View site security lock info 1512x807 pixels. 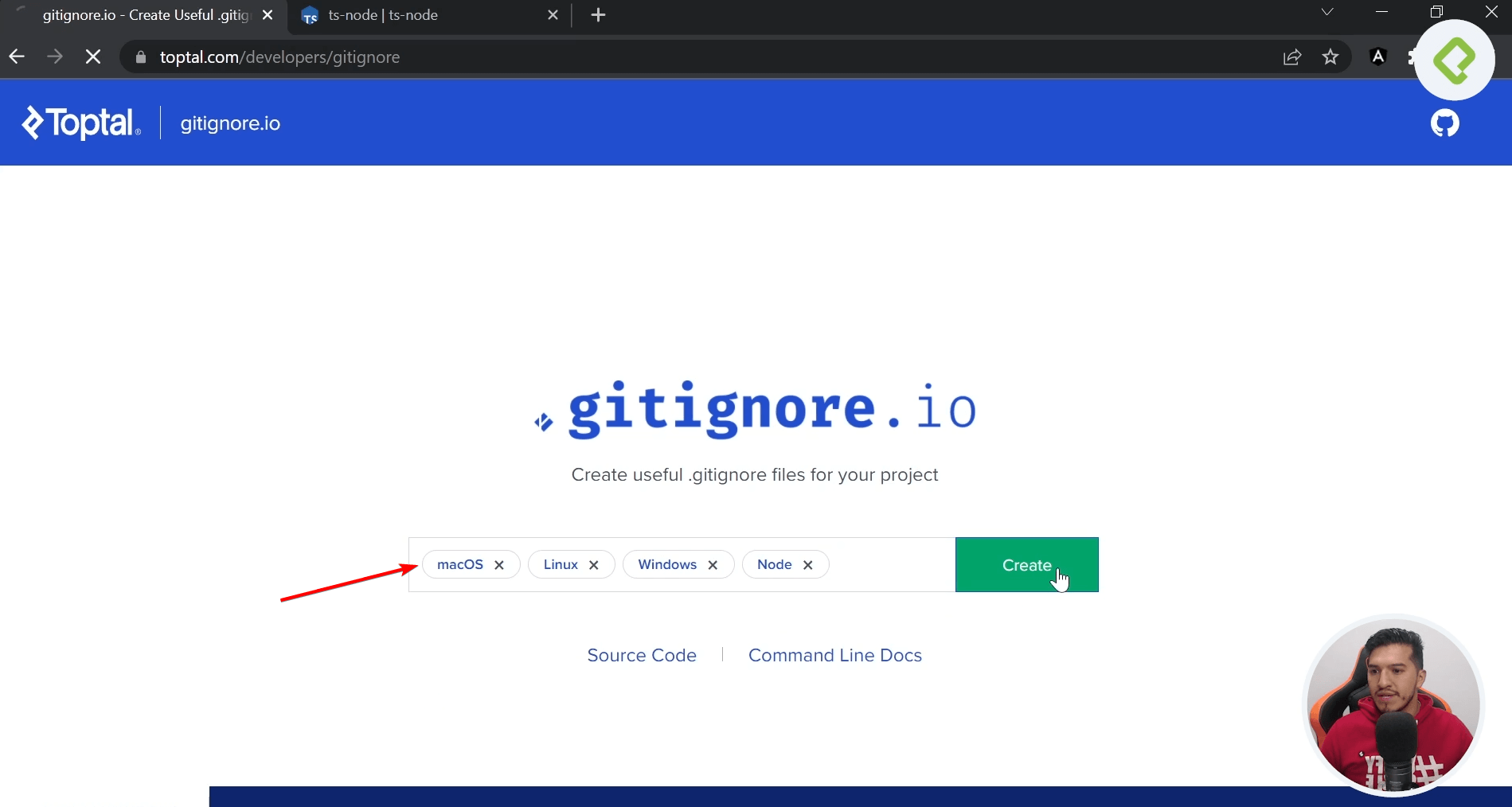click(x=141, y=57)
